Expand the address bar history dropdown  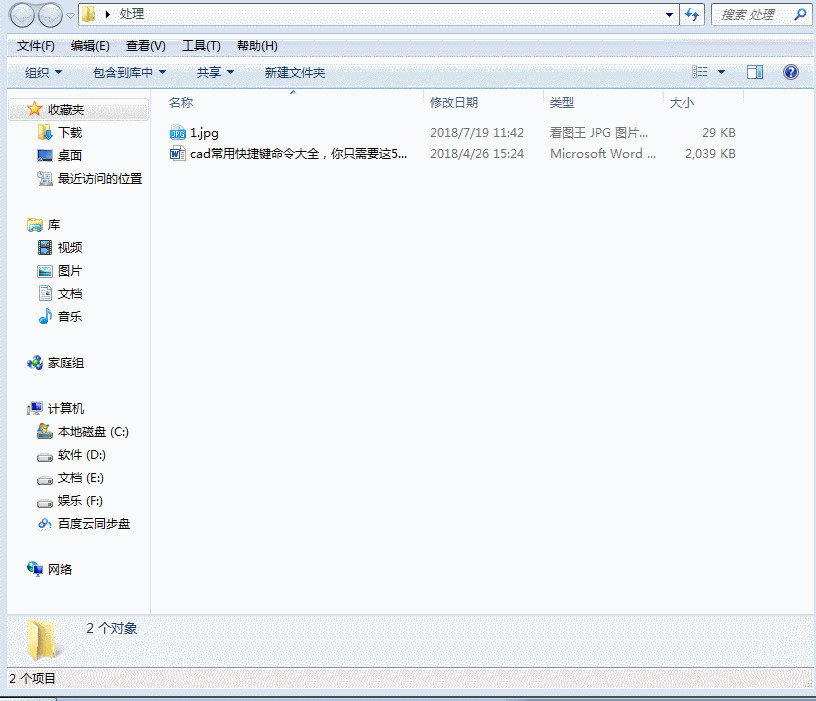(669, 15)
